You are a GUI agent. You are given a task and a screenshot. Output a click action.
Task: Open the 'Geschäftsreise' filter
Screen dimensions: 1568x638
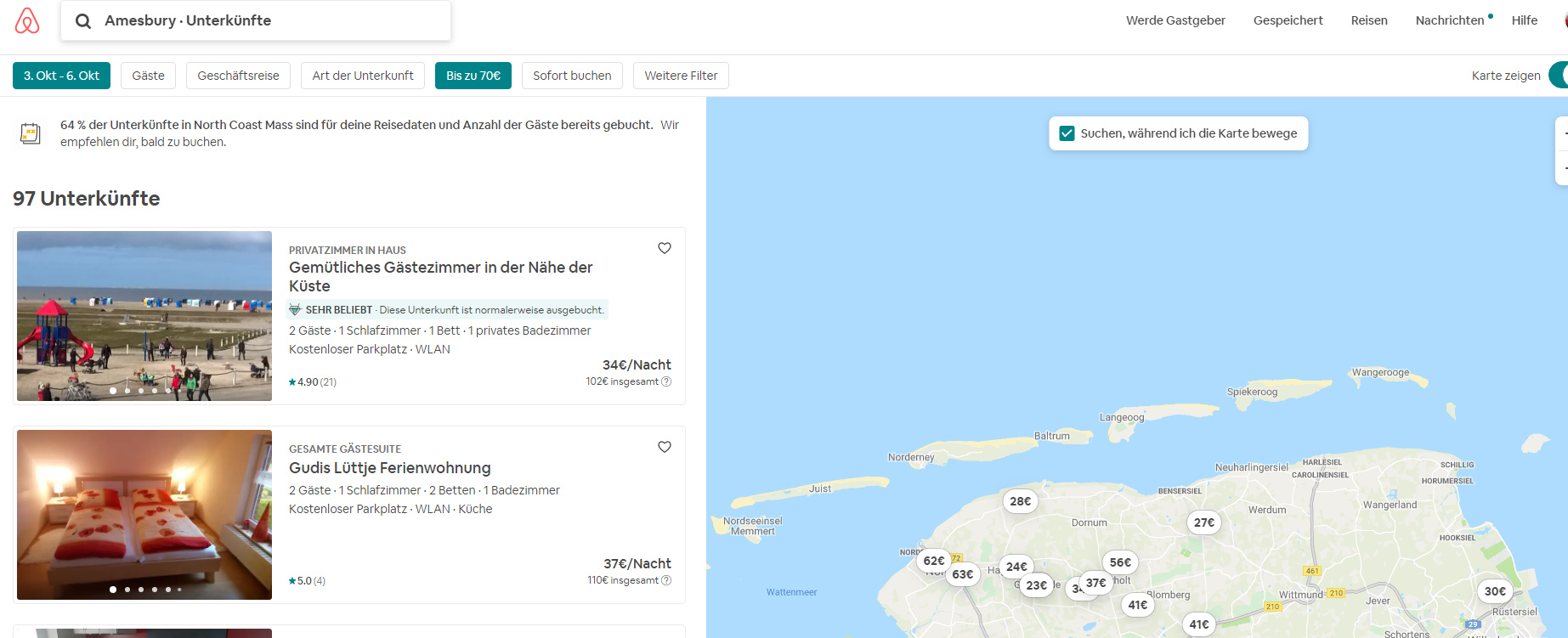click(239, 76)
